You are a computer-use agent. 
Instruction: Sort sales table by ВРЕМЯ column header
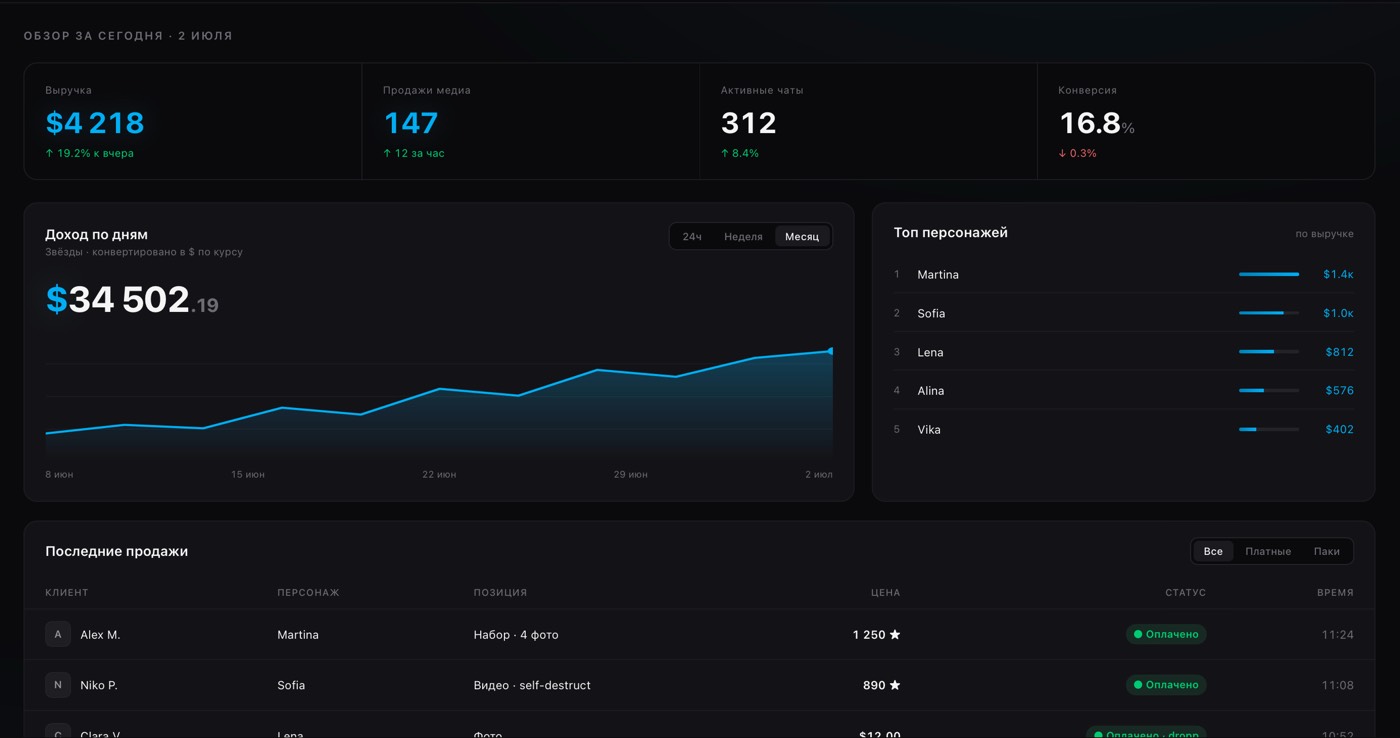[1335, 593]
